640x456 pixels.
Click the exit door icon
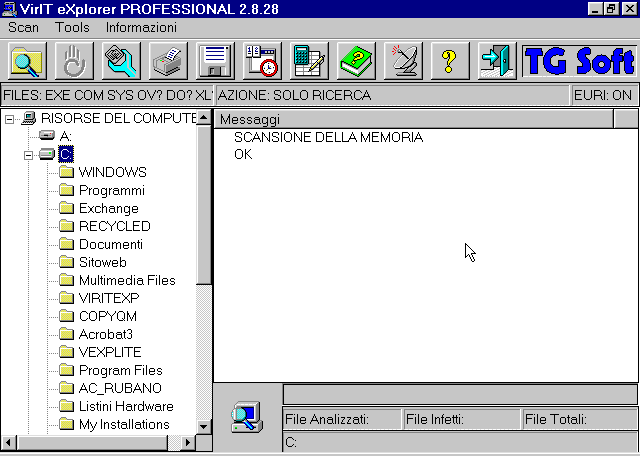click(x=497, y=62)
